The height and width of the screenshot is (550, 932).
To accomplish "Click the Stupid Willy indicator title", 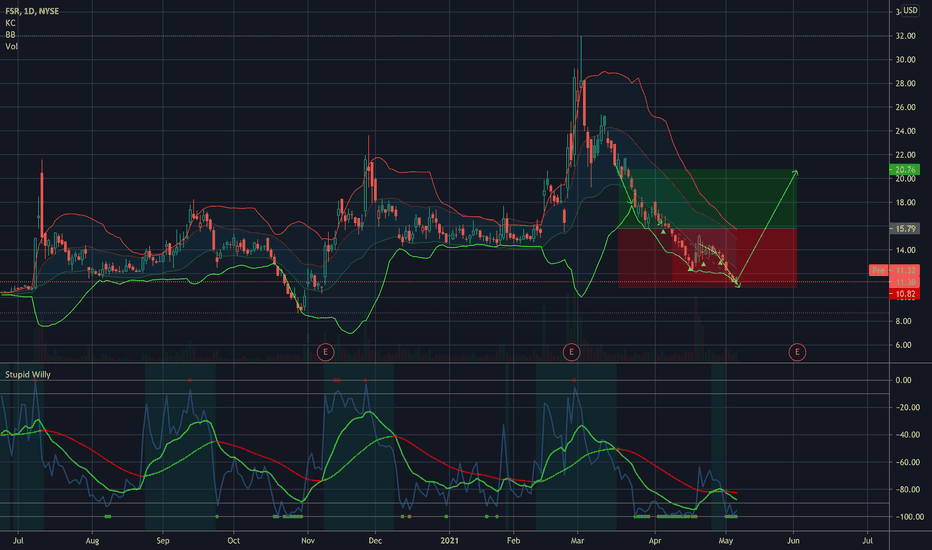I will click(x=28, y=375).
